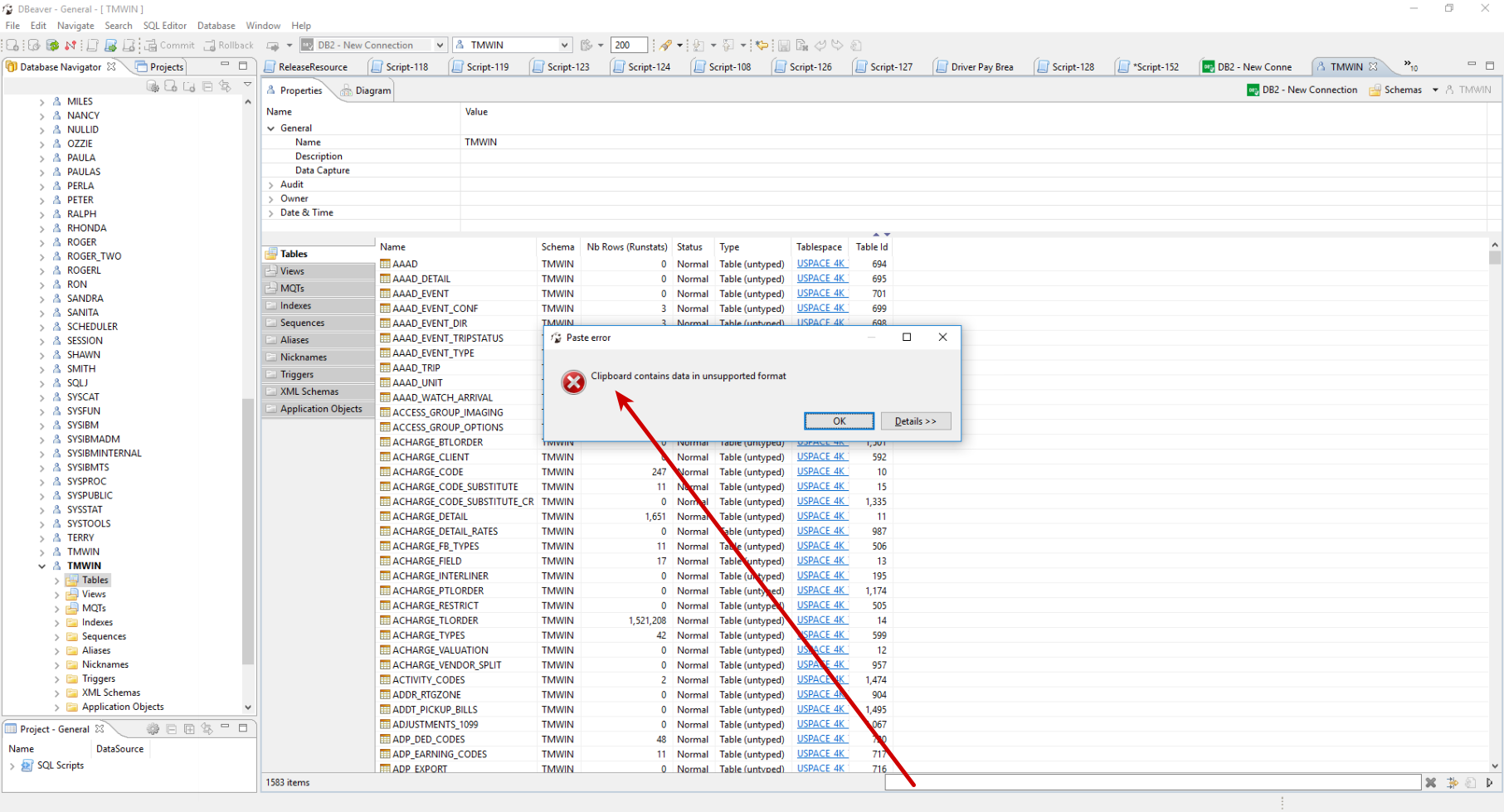Open the Database Navigator view menu arrow
1504x812 pixels.
click(x=247, y=85)
